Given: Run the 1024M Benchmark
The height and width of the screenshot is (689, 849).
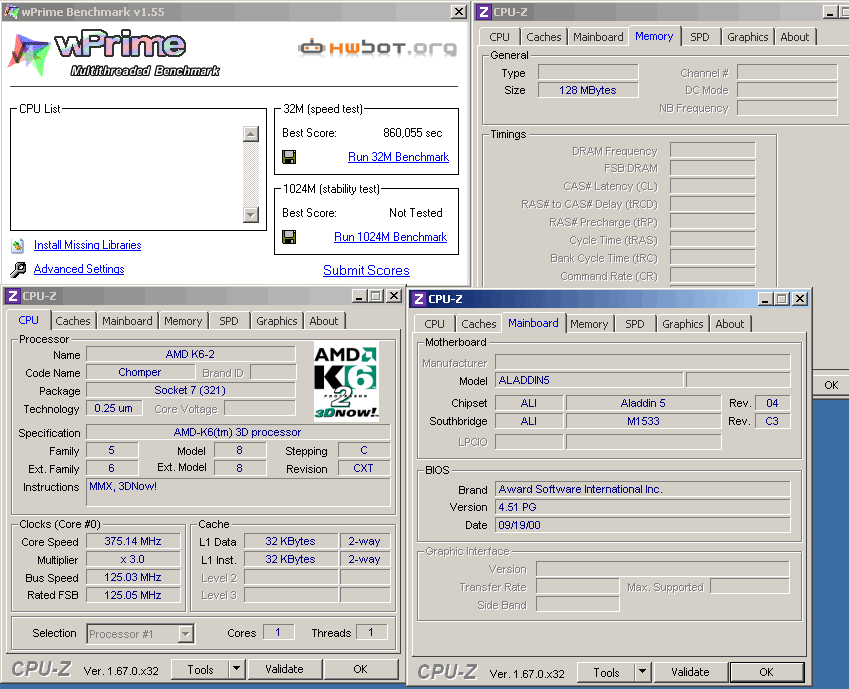Looking at the screenshot, I should click(390, 237).
